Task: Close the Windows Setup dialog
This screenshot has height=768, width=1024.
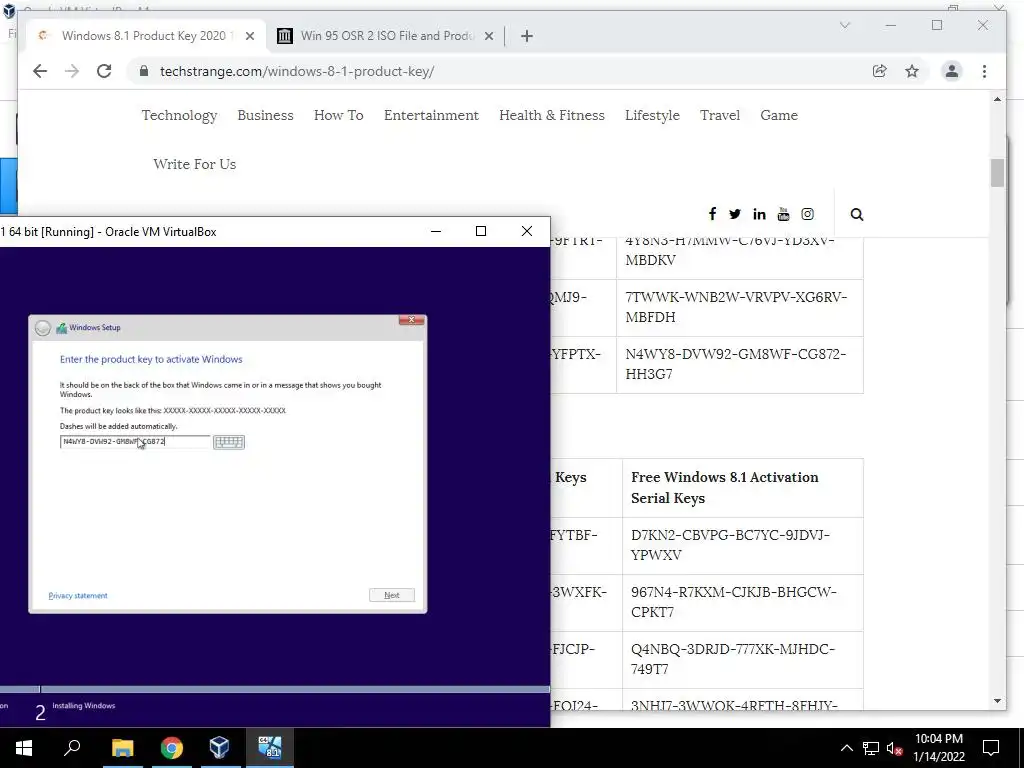Action: coord(411,320)
